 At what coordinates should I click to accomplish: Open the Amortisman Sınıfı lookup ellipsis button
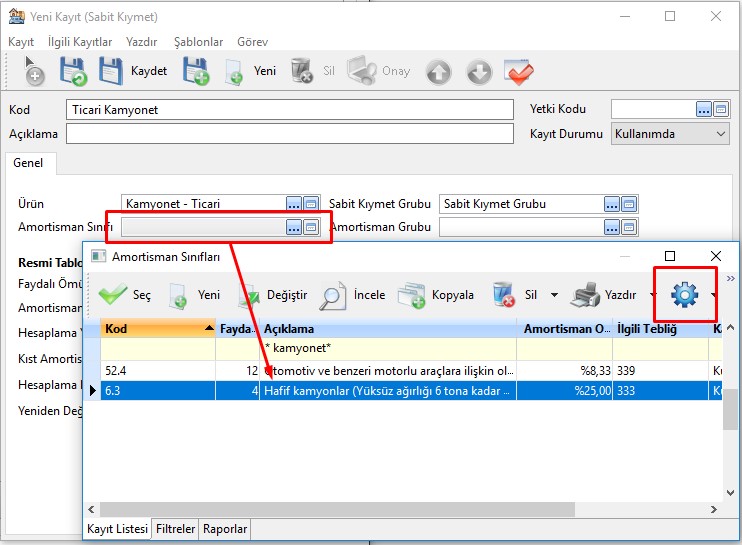coord(293,227)
